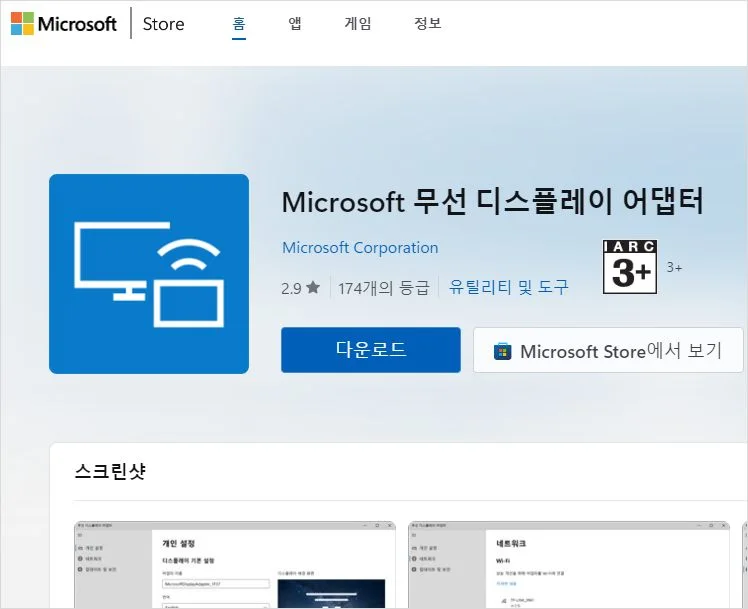This screenshot has width=748, height=609.
Task: Open the 정보 tab
Action: click(427, 24)
